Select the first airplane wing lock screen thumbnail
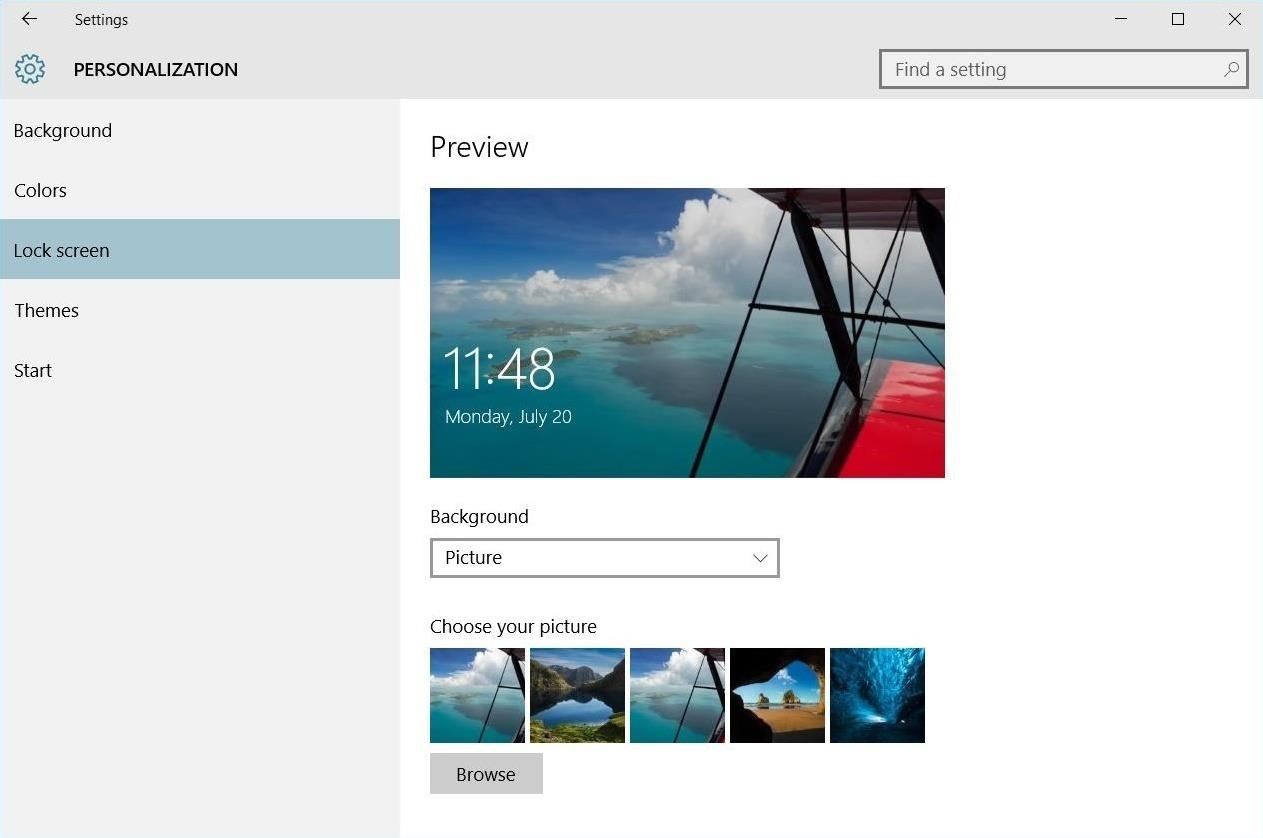Image resolution: width=1263 pixels, height=838 pixels. pyautogui.click(x=477, y=695)
